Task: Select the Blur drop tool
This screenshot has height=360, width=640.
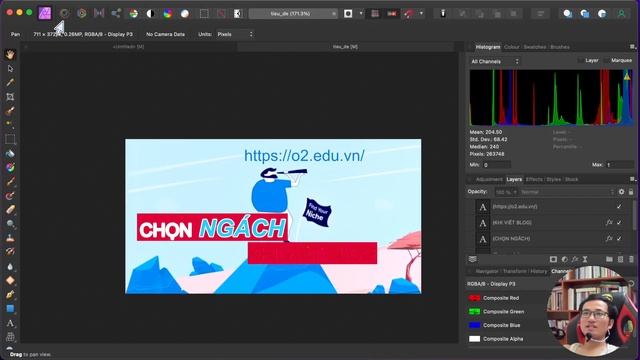Action: pyautogui.click(x=10, y=267)
